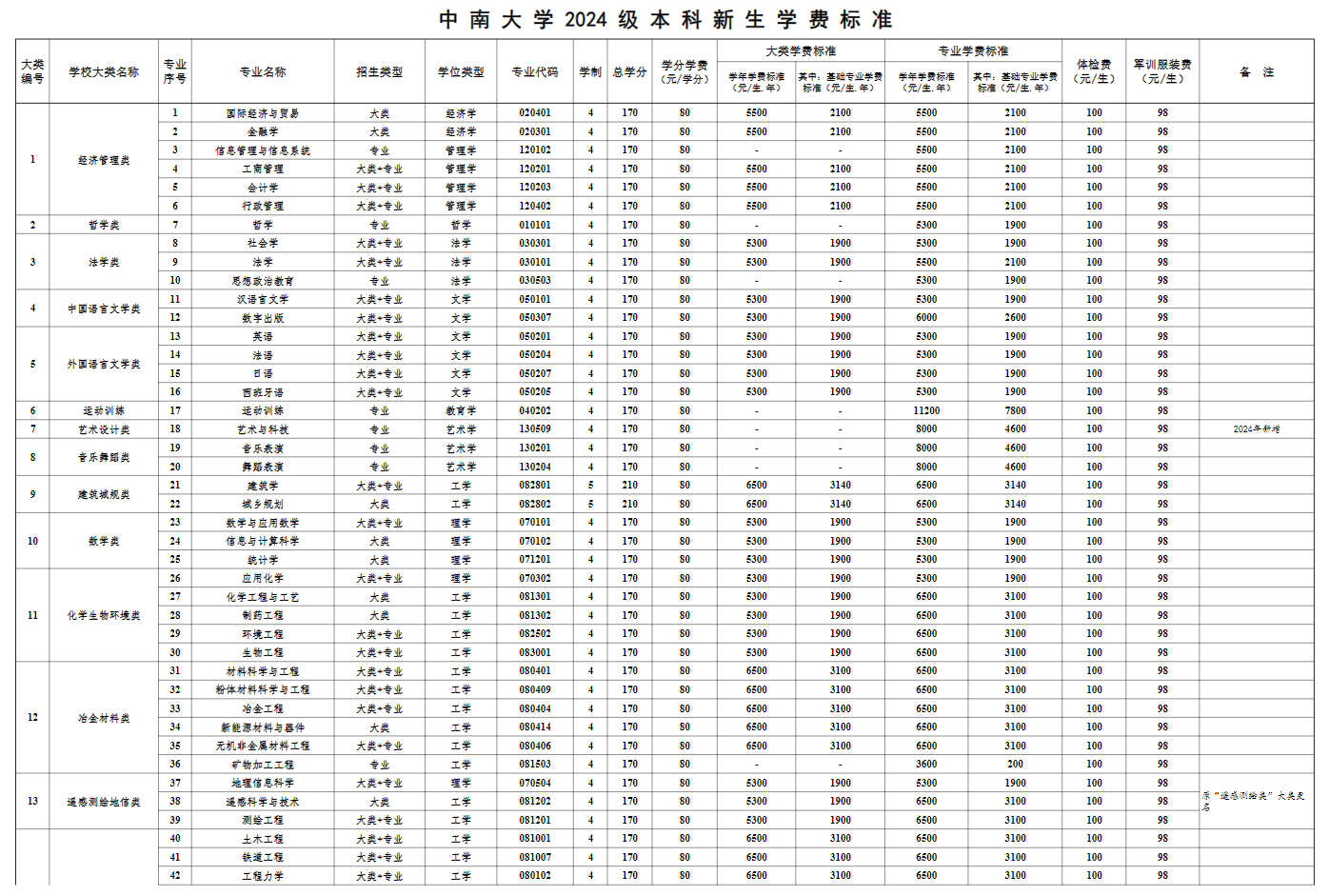
Task: Click the 经济管理类 category name cell
Action: pos(102,159)
